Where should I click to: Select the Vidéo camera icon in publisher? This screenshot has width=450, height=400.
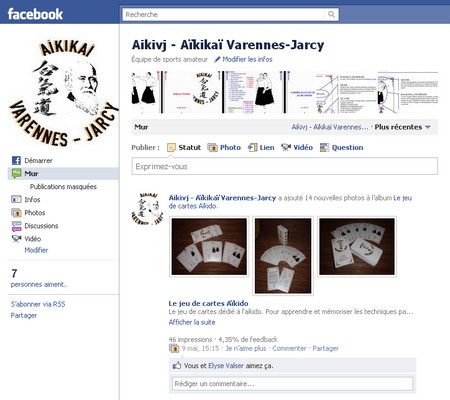click(286, 147)
